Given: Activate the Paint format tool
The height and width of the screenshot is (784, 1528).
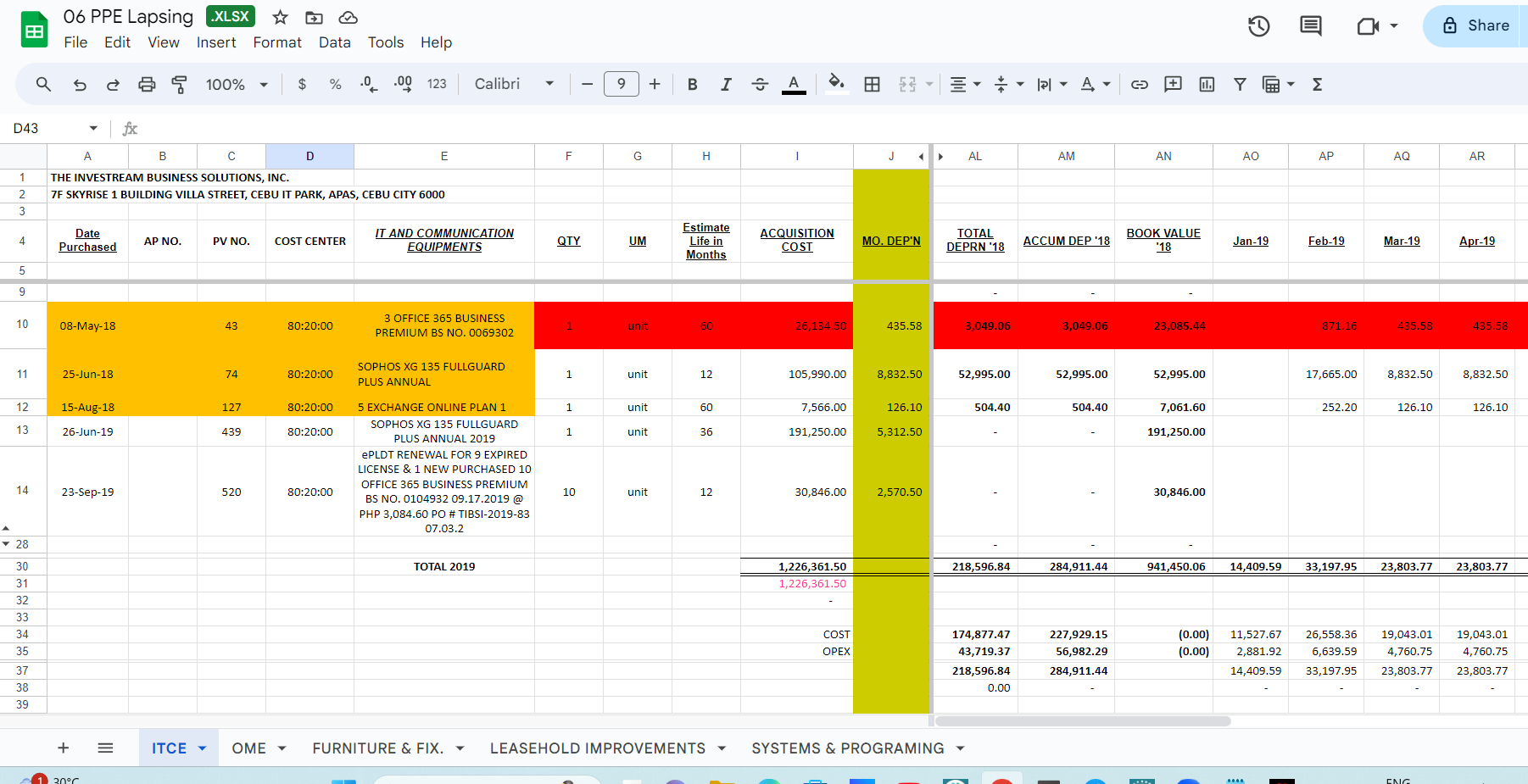Looking at the screenshot, I should click(x=180, y=84).
